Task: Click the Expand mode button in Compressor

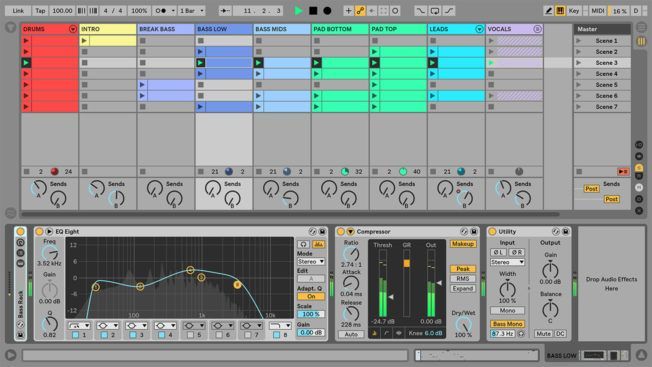Action: pyautogui.click(x=463, y=288)
